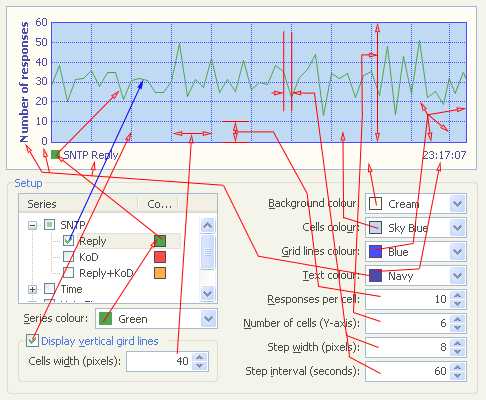Open the Text colour Navy dropdown

coord(457,276)
